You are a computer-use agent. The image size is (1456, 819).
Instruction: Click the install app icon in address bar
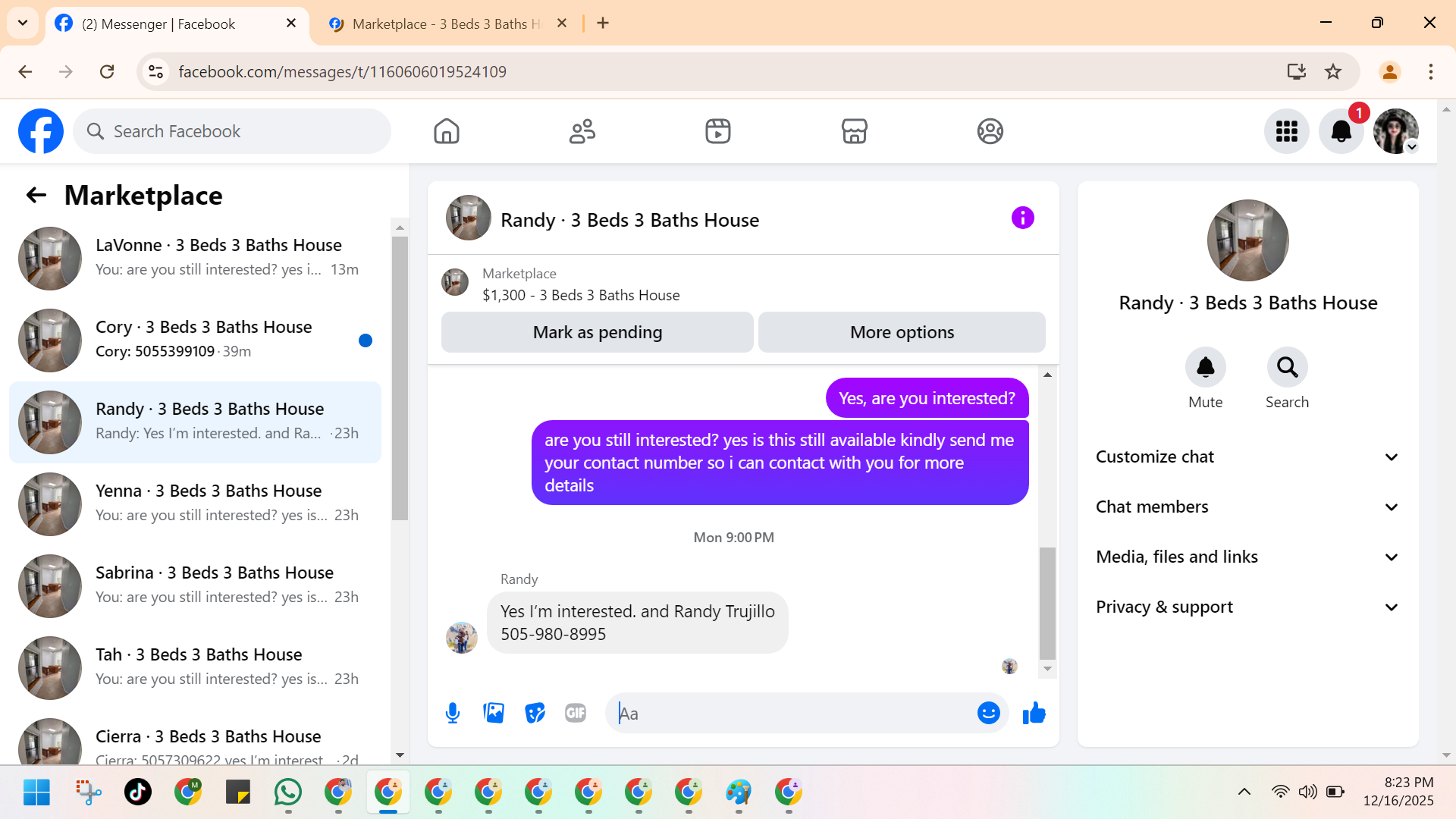[x=1297, y=71]
